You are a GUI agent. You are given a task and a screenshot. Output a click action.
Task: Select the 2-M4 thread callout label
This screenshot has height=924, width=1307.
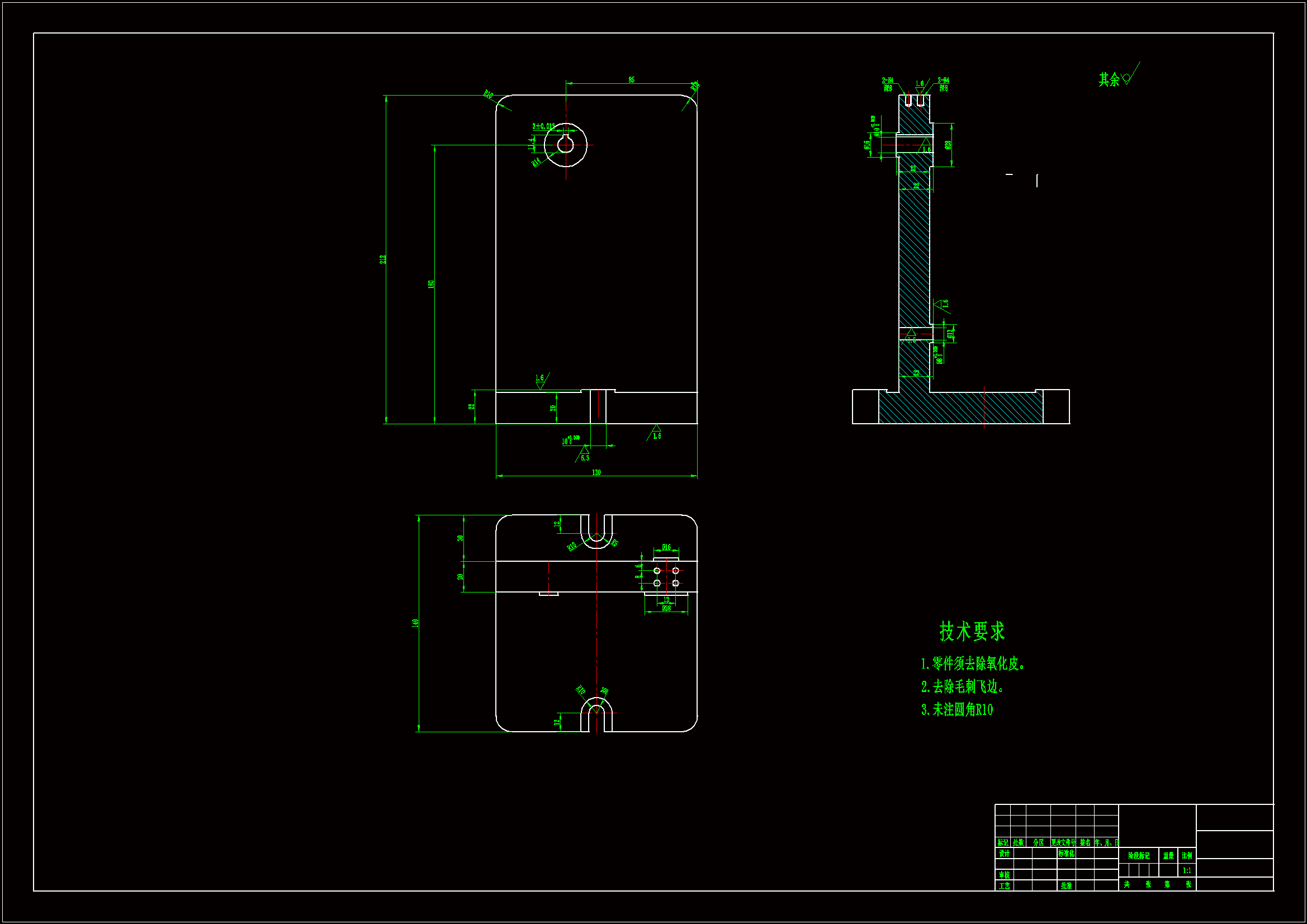click(x=888, y=81)
